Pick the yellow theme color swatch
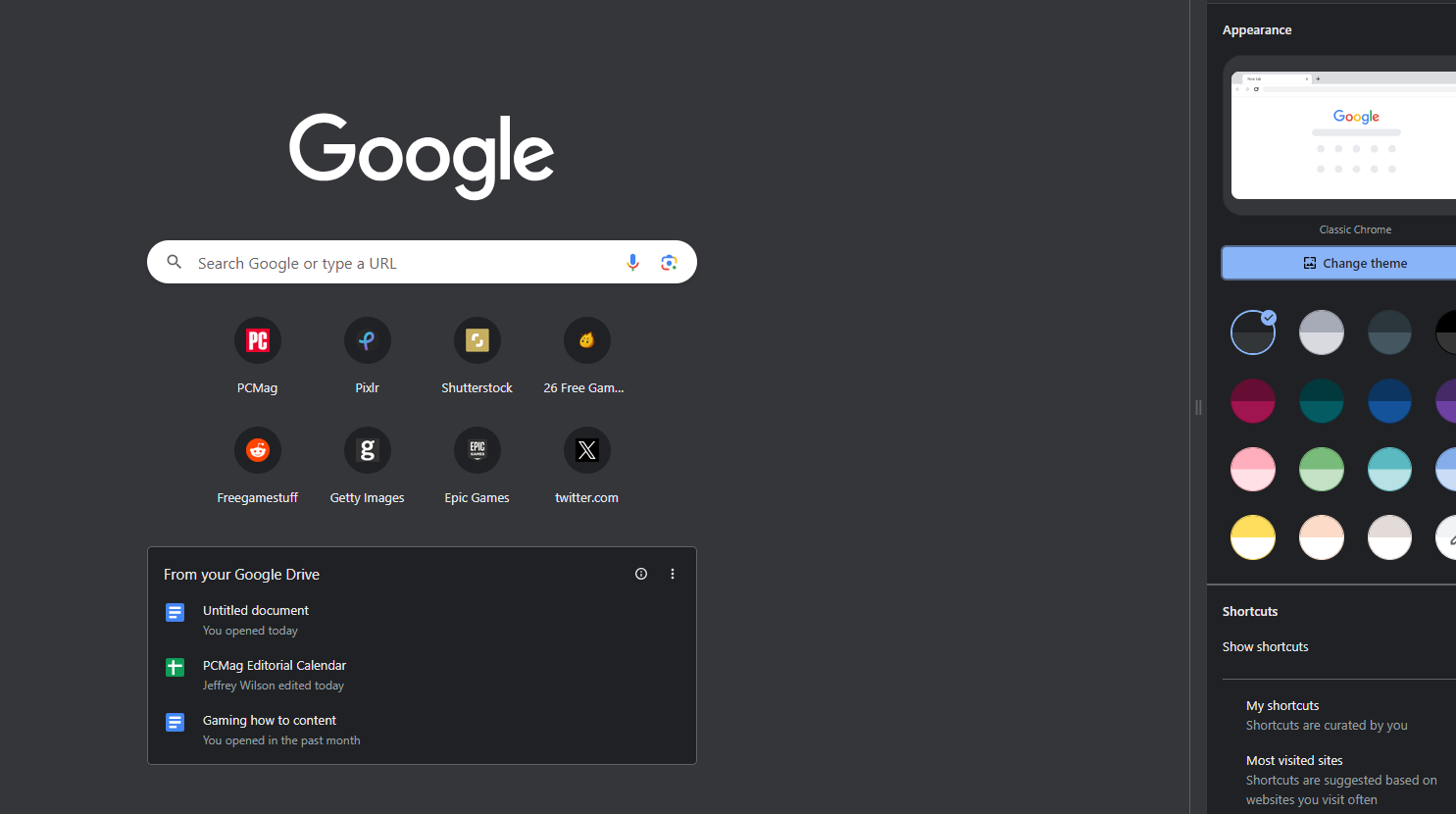Viewport: 1456px width, 814px height. click(1253, 537)
